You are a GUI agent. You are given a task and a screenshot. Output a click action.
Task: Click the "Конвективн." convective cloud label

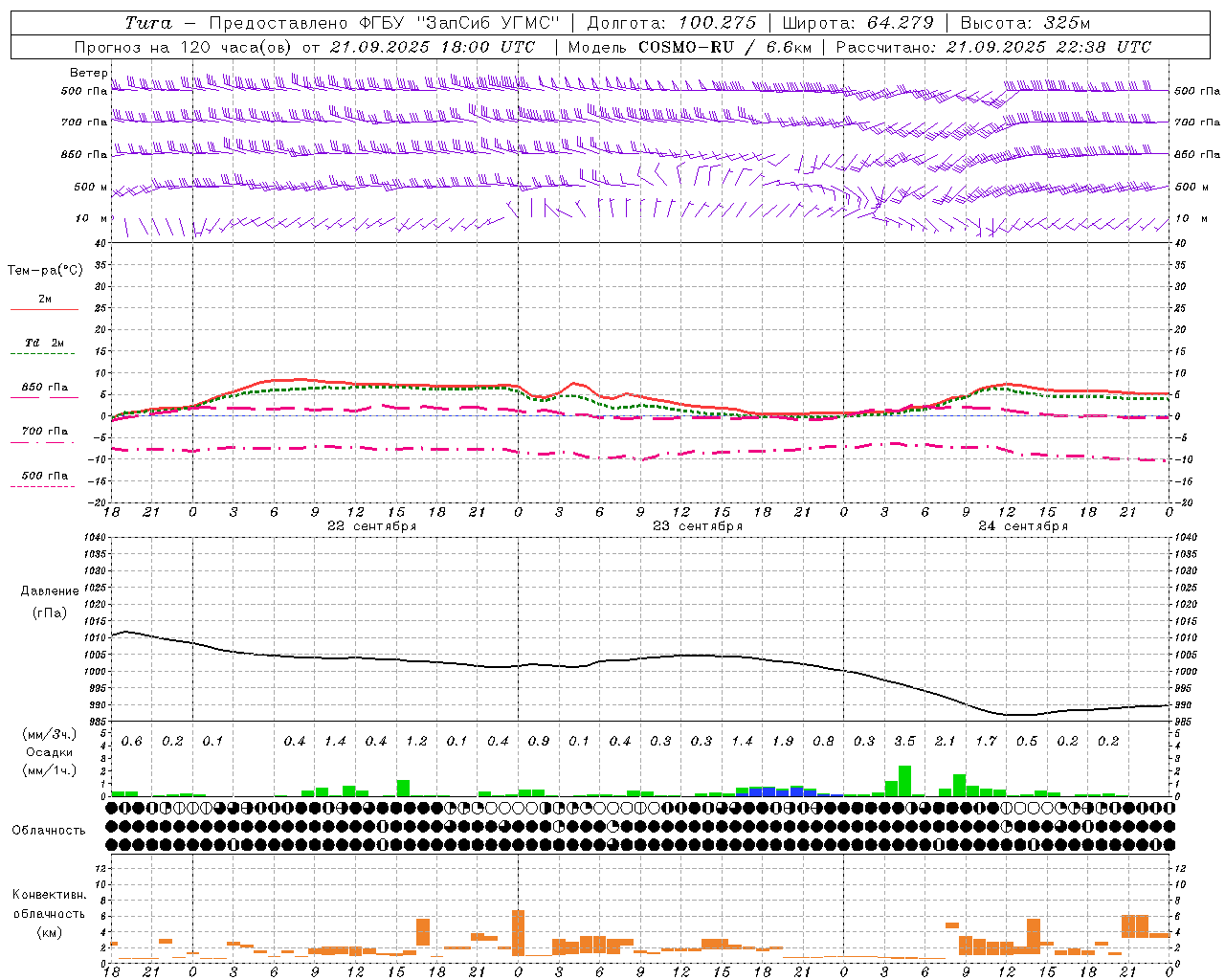pos(49,895)
